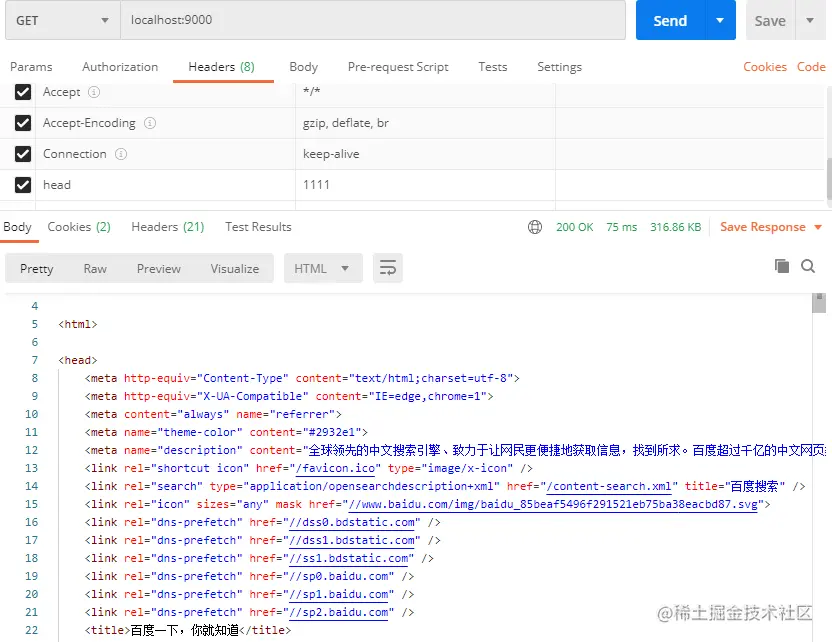Click line number 7 in the gutter
This screenshot has width=832, height=642.
tap(34, 360)
